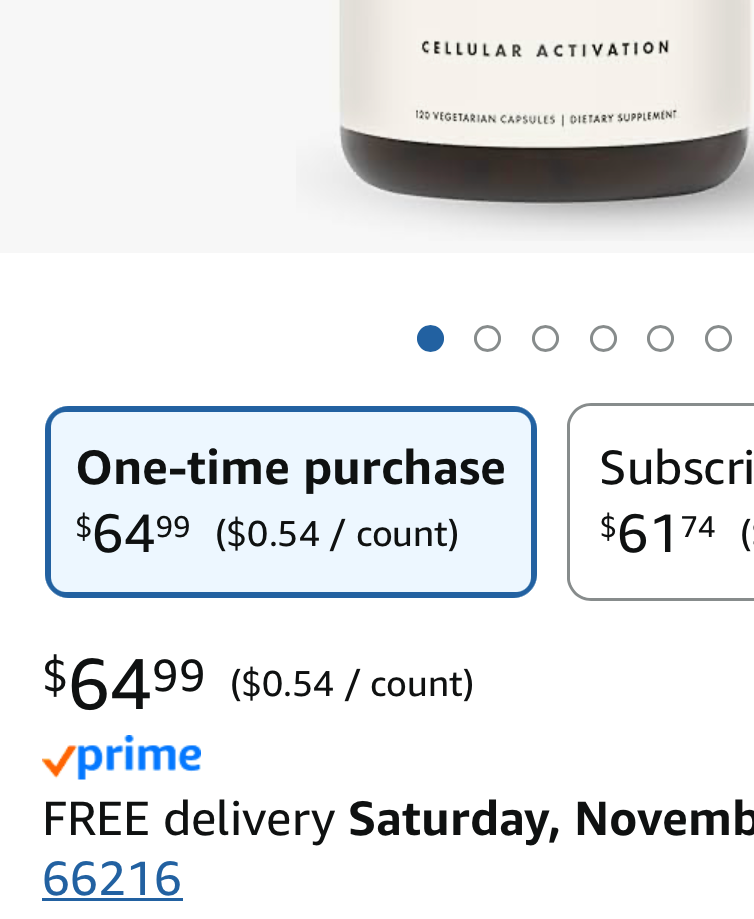Click the Cellular Activation label on bottle
Image resolution: width=754 pixels, height=919 pixels.
coord(545,48)
